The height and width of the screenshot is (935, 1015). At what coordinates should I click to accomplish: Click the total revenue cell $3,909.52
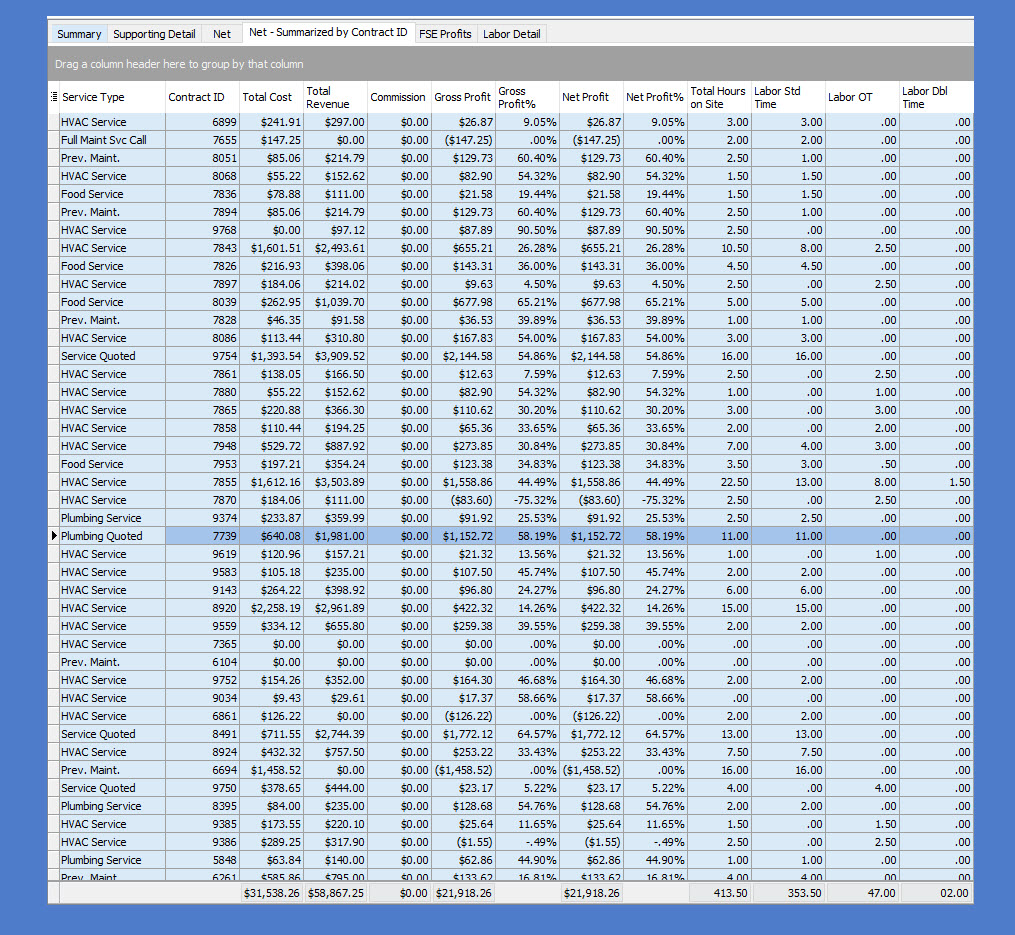click(335, 356)
